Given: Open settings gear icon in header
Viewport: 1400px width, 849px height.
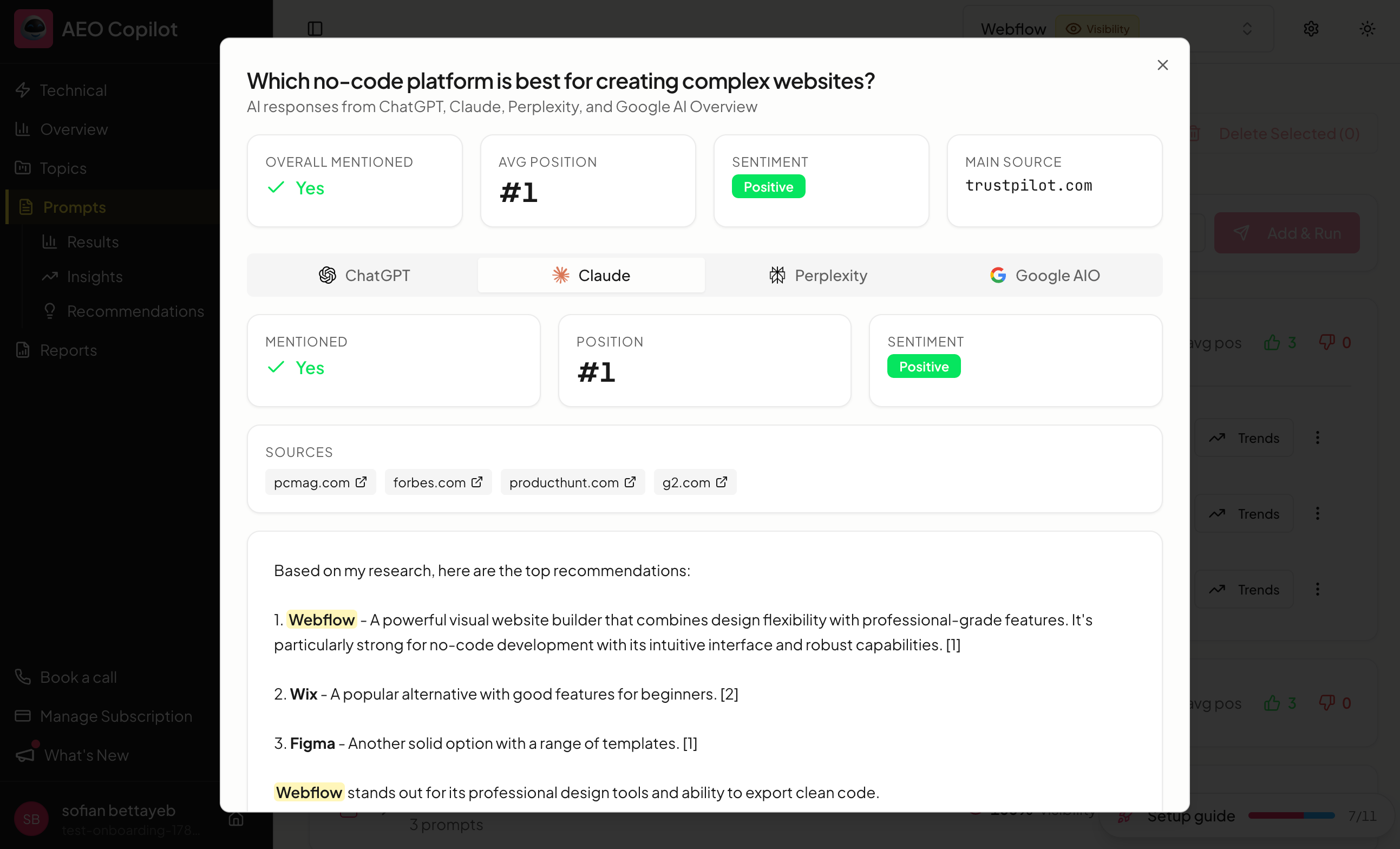Looking at the screenshot, I should (1311, 28).
